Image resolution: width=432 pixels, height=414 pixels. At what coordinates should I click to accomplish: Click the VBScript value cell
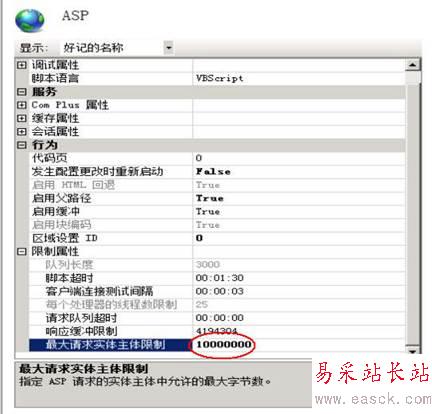tap(299, 78)
